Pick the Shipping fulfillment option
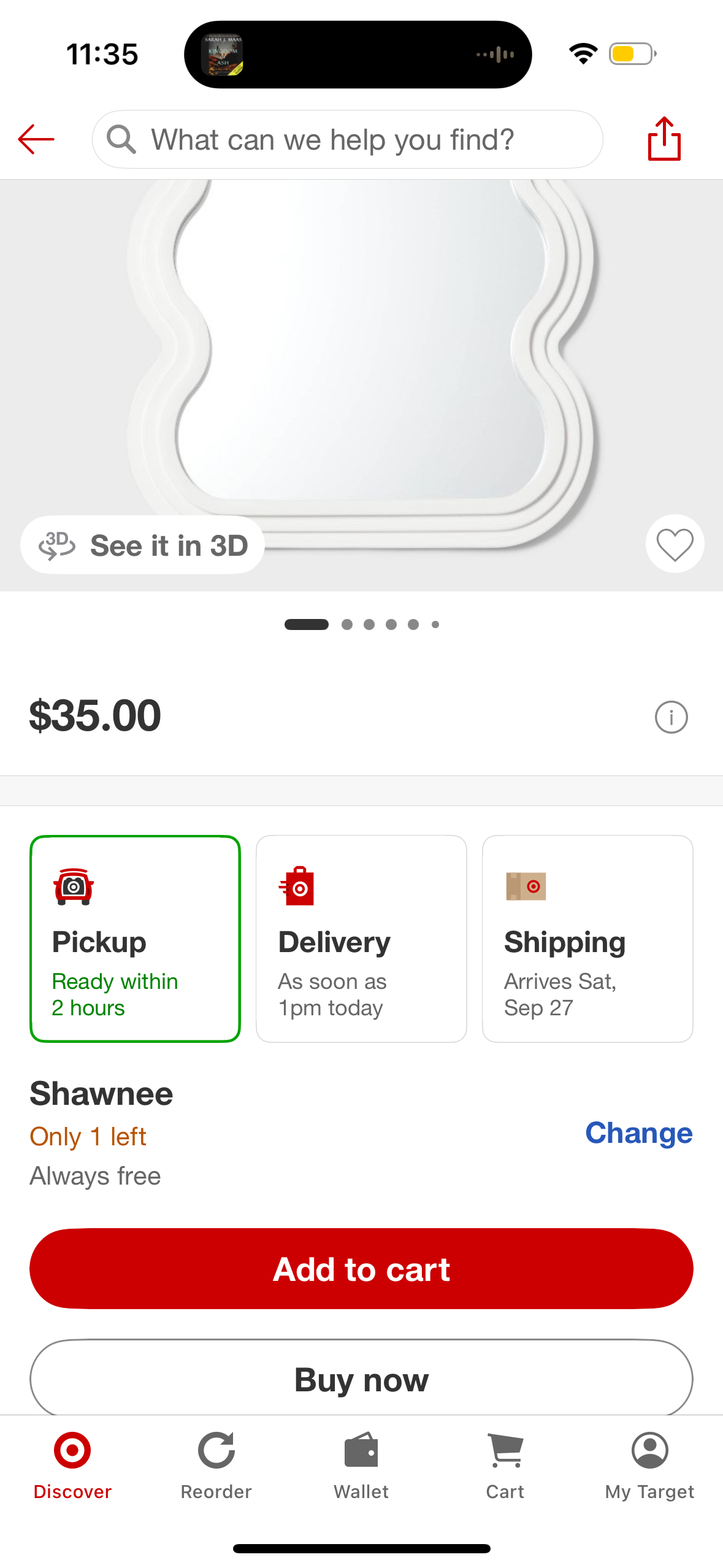The width and height of the screenshot is (723, 1568). coord(587,939)
